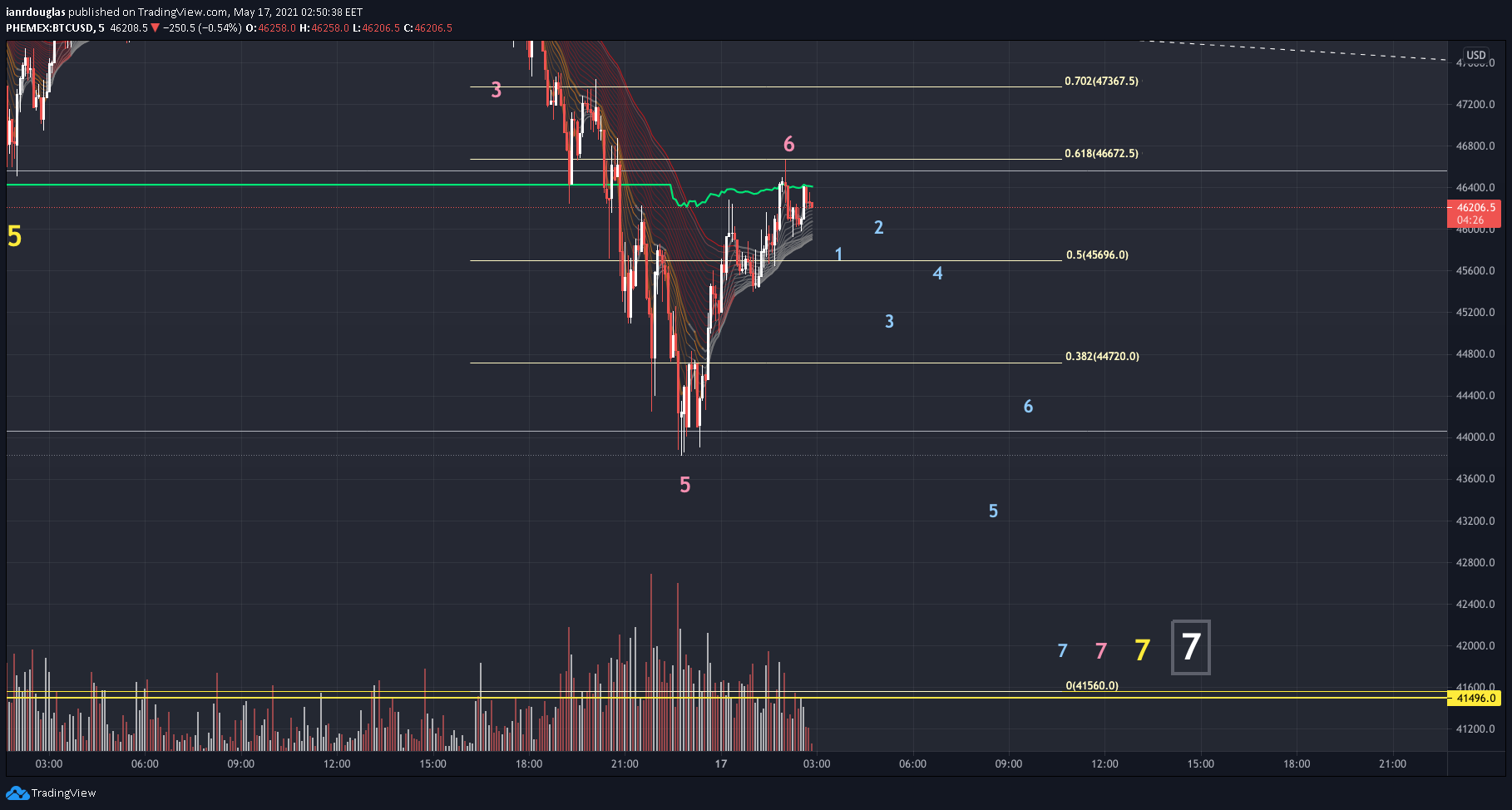Click the 44000.0 price axis label
Image resolution: width=1512 pixels, height=810 pixels.
[1475, 437]
